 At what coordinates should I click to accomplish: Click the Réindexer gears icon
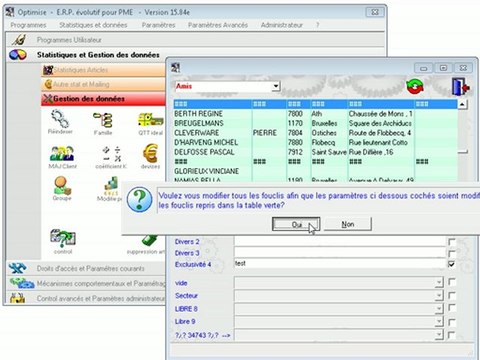60,119
